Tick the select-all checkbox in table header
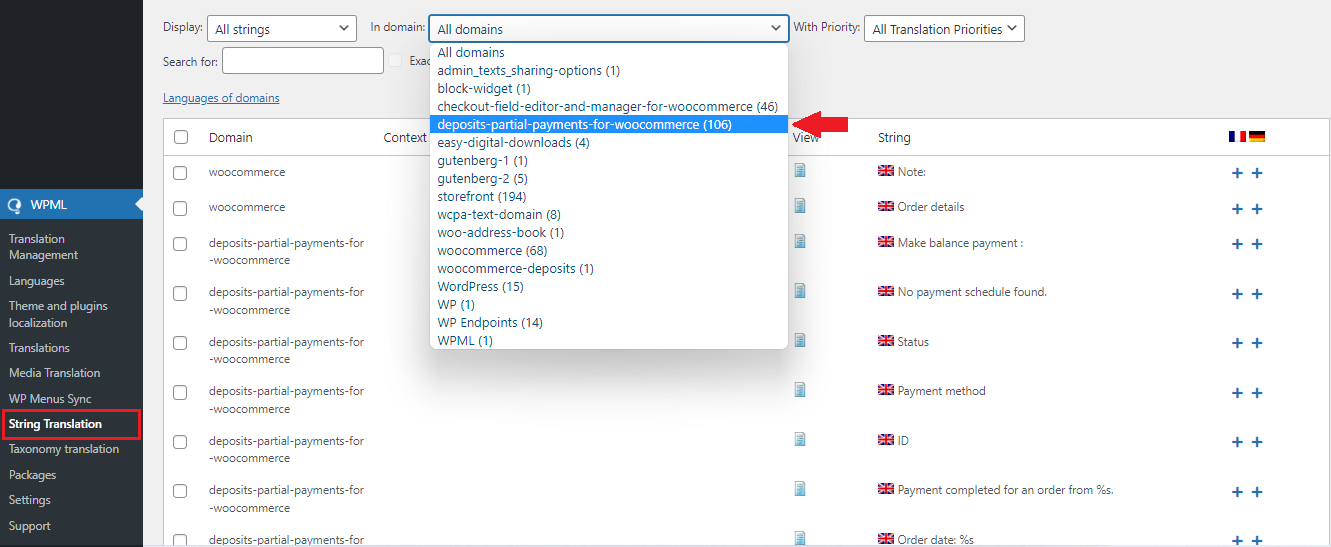 [181, 137]
